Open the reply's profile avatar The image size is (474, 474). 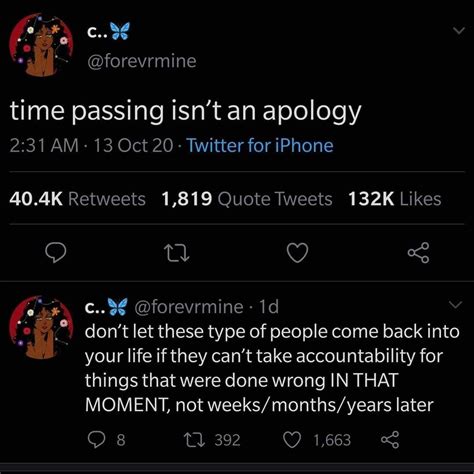pos(41,327)
